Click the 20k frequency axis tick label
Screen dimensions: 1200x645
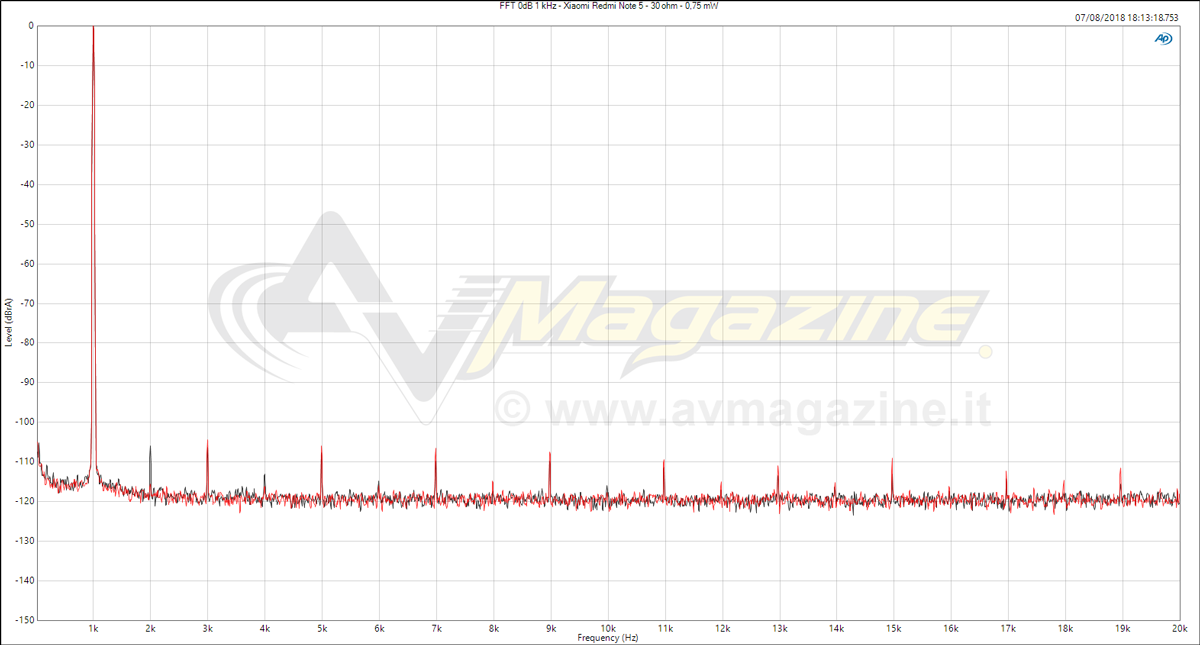[1179, 629]
